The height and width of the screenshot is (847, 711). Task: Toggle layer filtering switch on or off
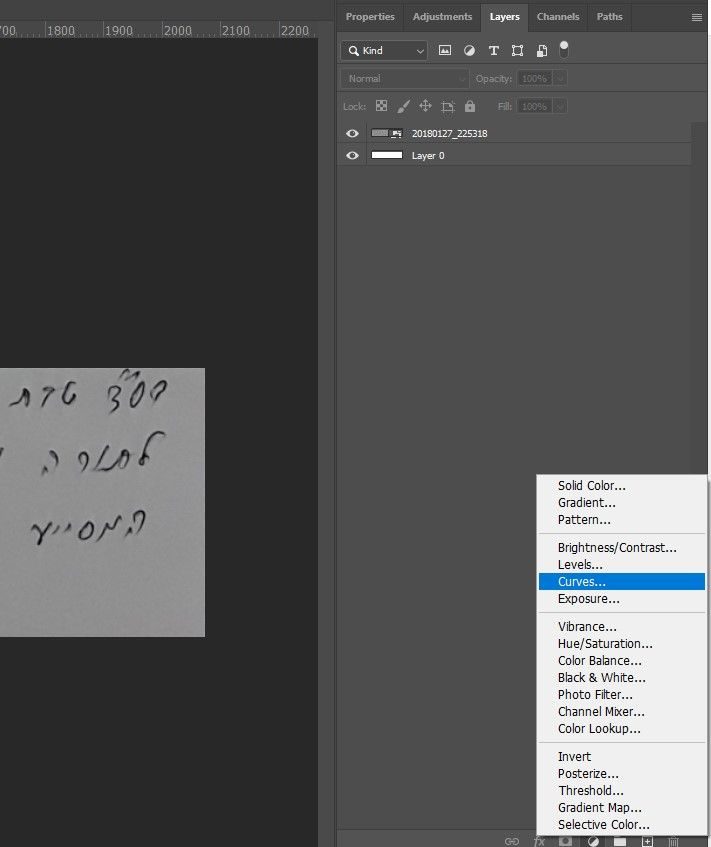(564, 49)
